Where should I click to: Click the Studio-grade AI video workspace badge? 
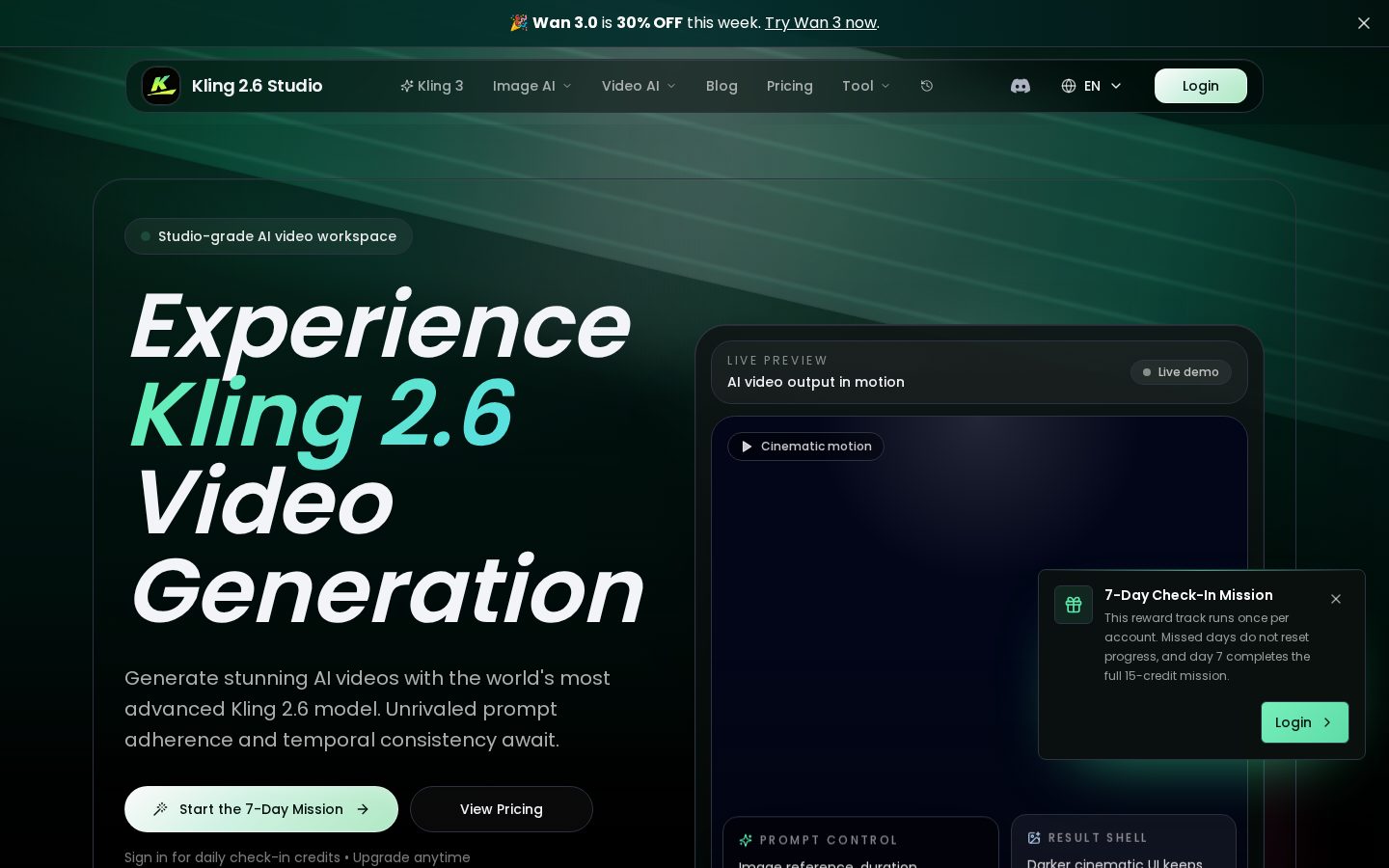(x=268, y=236)
